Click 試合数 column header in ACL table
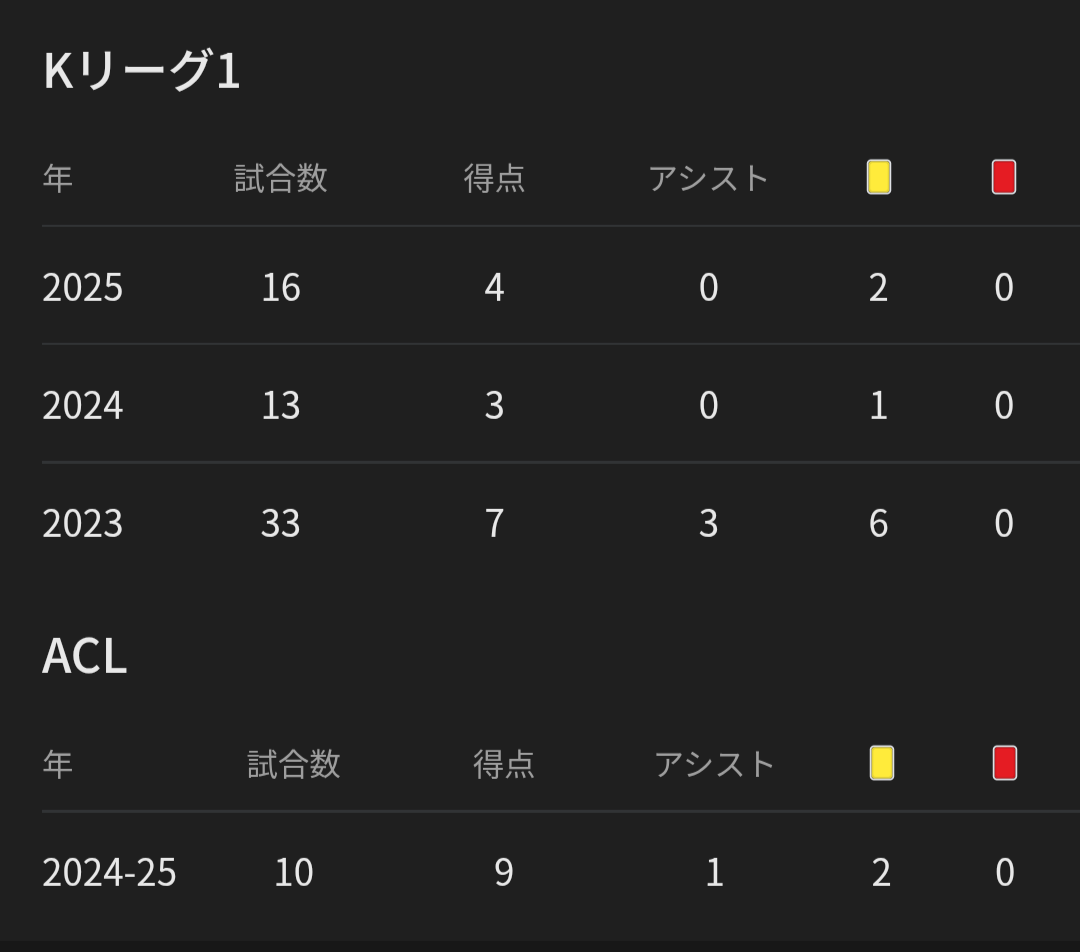Image resolution: width=1080 pixels, height=952 pixels. (294, 765)
